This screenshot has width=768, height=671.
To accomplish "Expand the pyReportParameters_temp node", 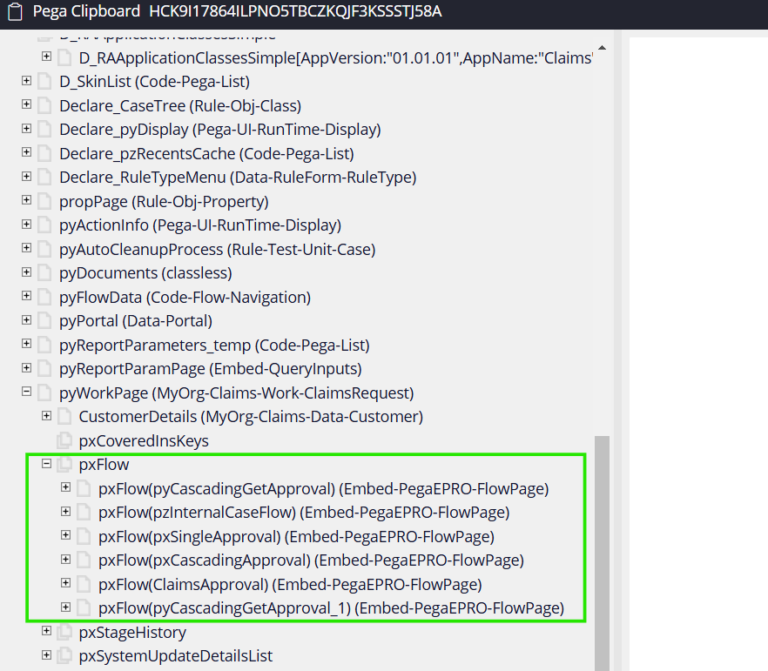I will click(x=26, y=344).
